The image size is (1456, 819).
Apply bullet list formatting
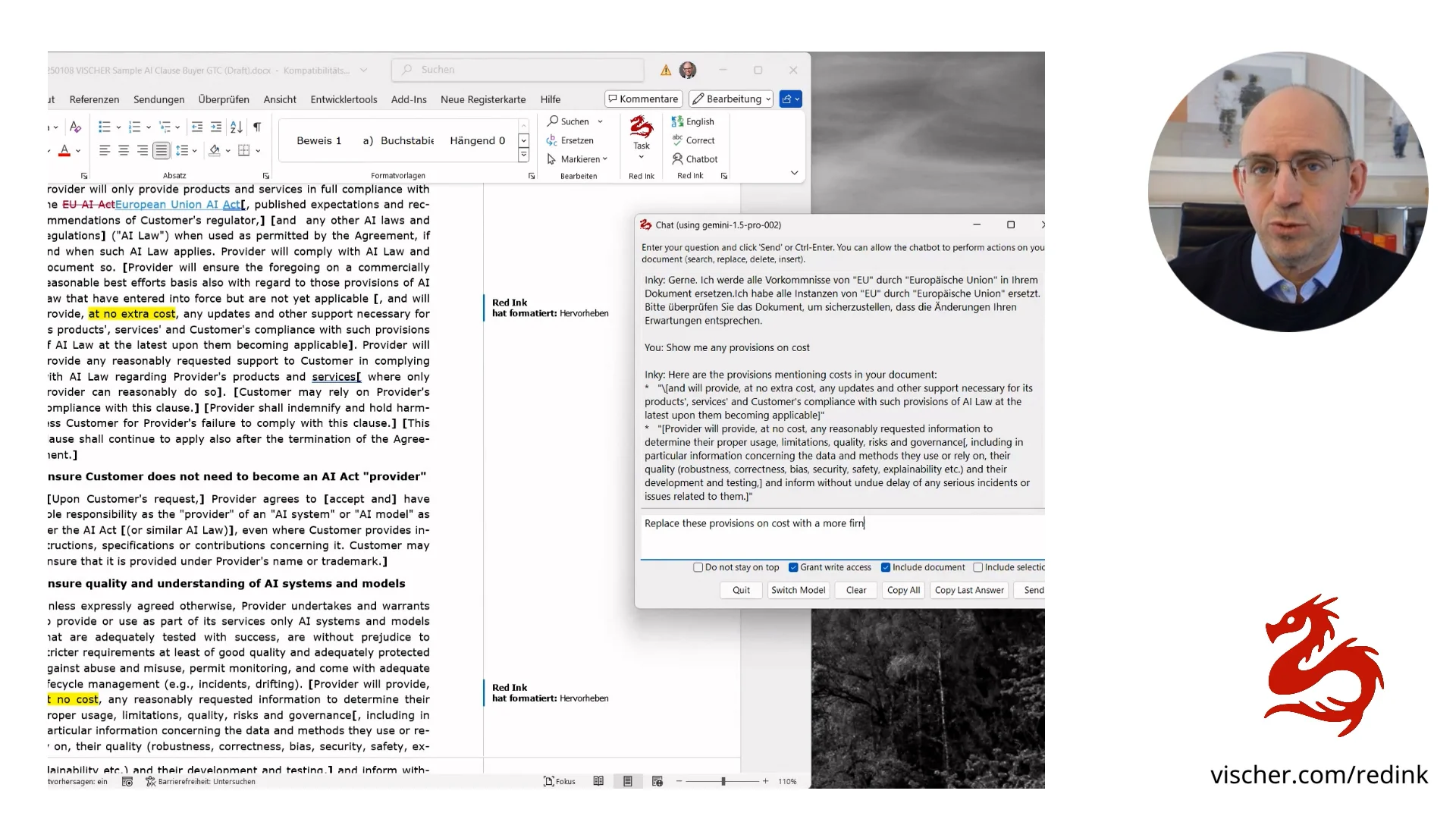pyautogui.click(x=105, y=127)
